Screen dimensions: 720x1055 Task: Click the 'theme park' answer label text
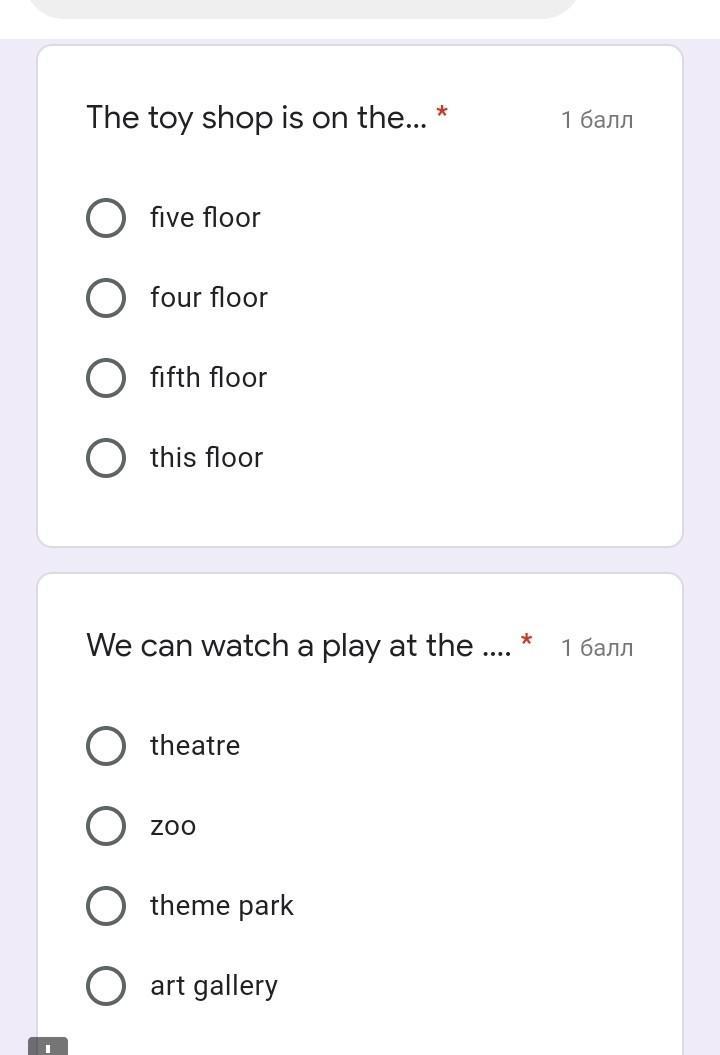[x=221, y=906]
